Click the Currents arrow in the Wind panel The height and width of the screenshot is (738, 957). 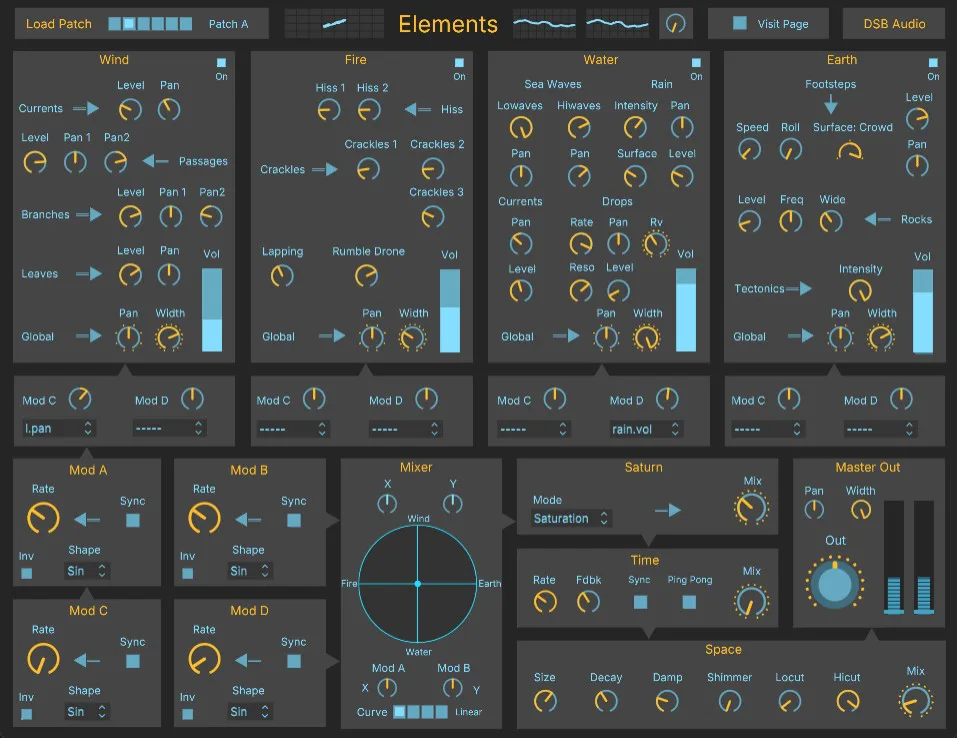pyautogui.click(x=85, y=108)
